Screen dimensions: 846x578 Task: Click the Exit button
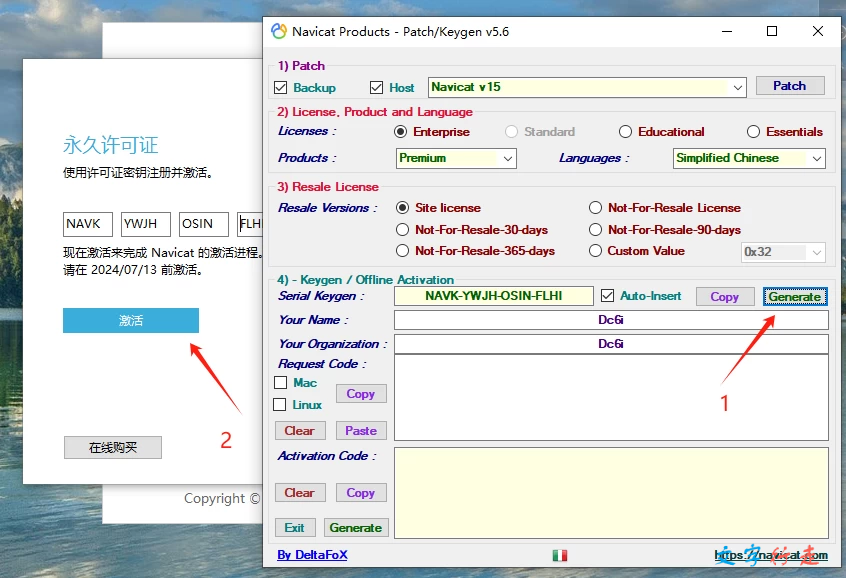tap(295, 528)
